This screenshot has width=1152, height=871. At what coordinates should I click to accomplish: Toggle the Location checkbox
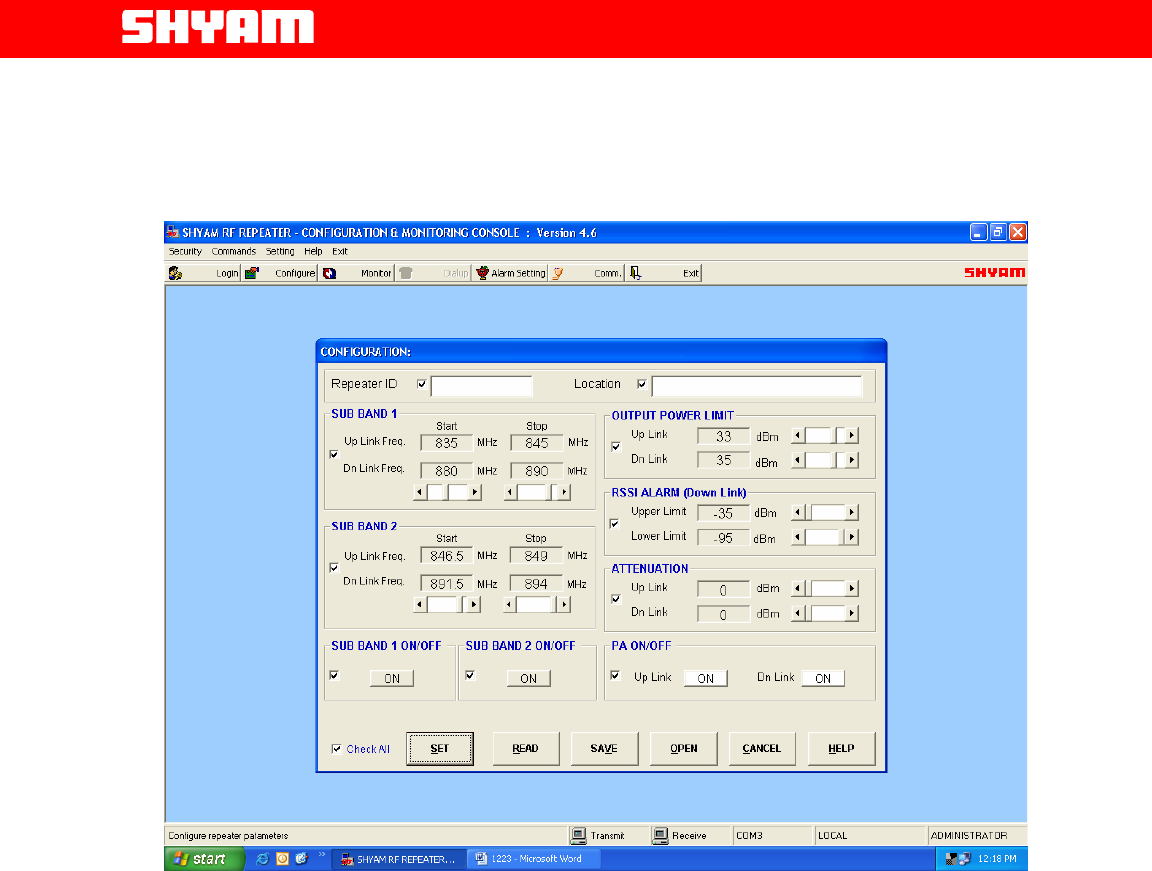click(641, 383)
